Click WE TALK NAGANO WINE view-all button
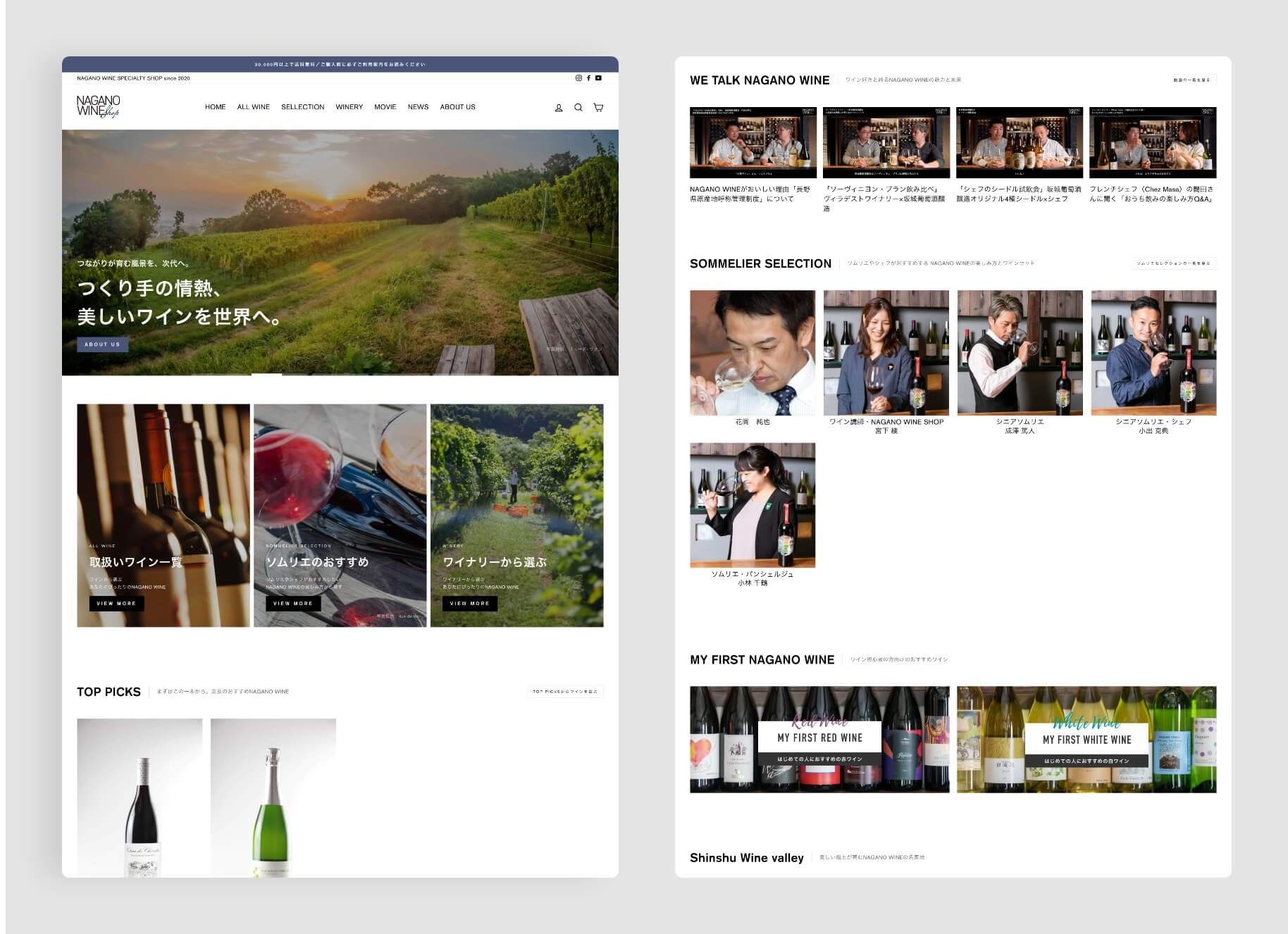Viewport: 1288px width, 934px height. 1191,80
